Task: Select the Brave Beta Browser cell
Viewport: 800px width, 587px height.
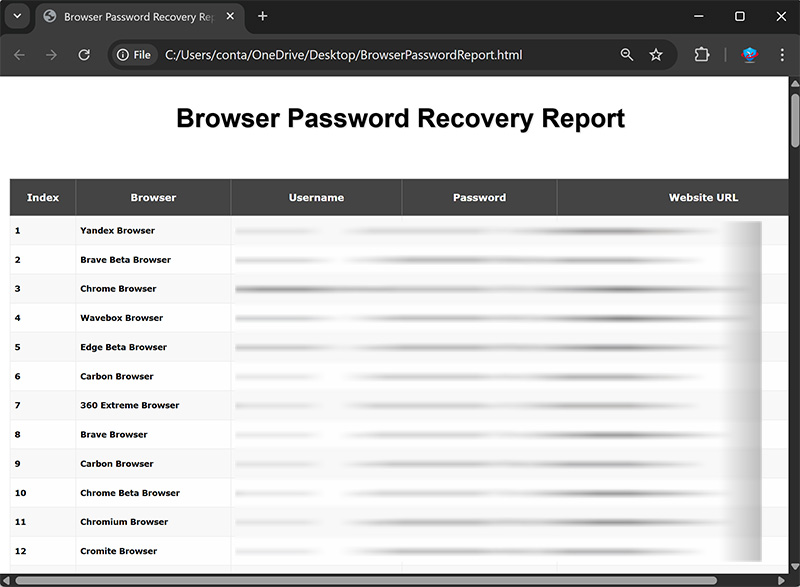Action: click(x=153, y=260)
